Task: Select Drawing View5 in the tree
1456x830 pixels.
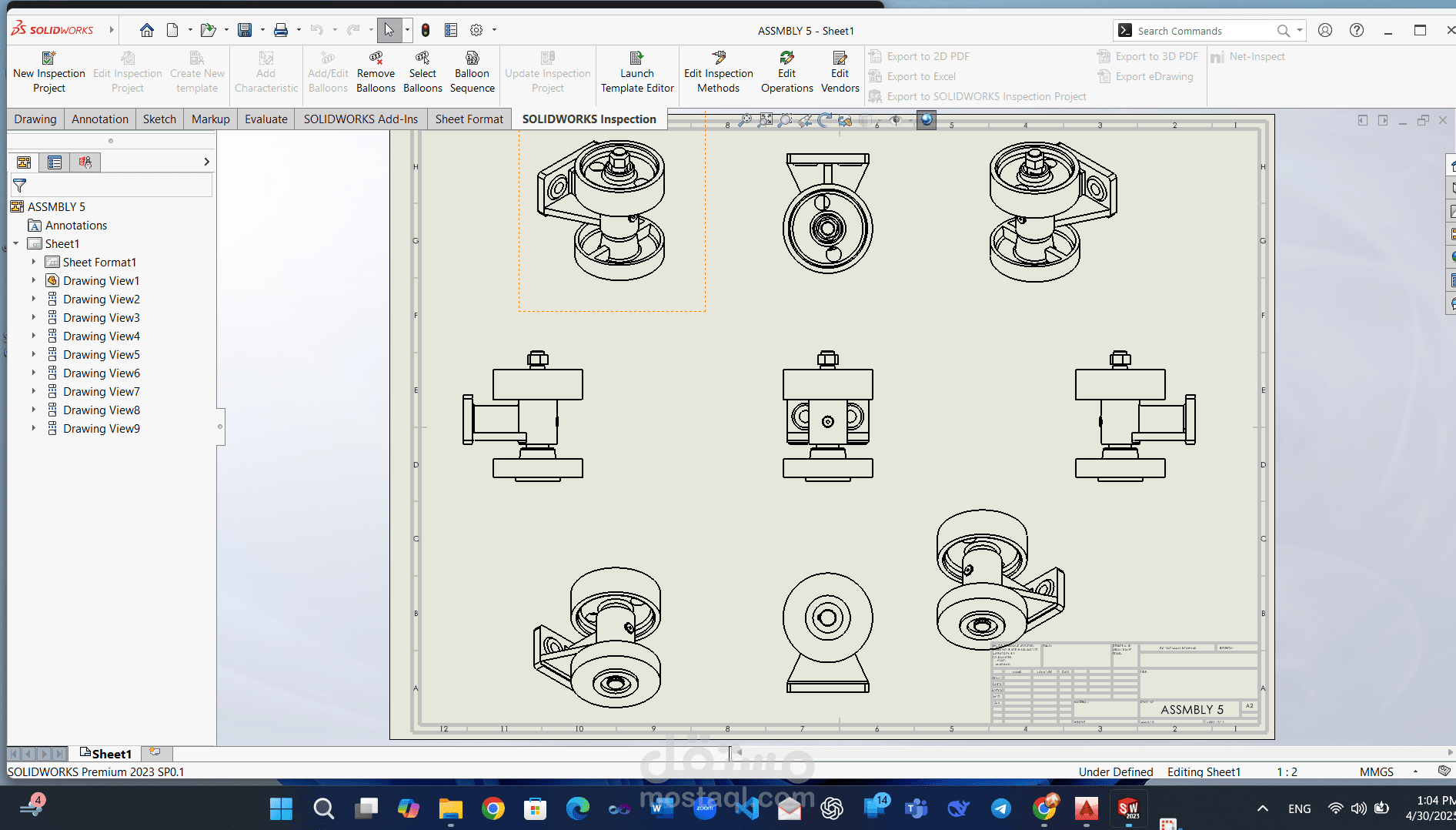Action: 102,355
